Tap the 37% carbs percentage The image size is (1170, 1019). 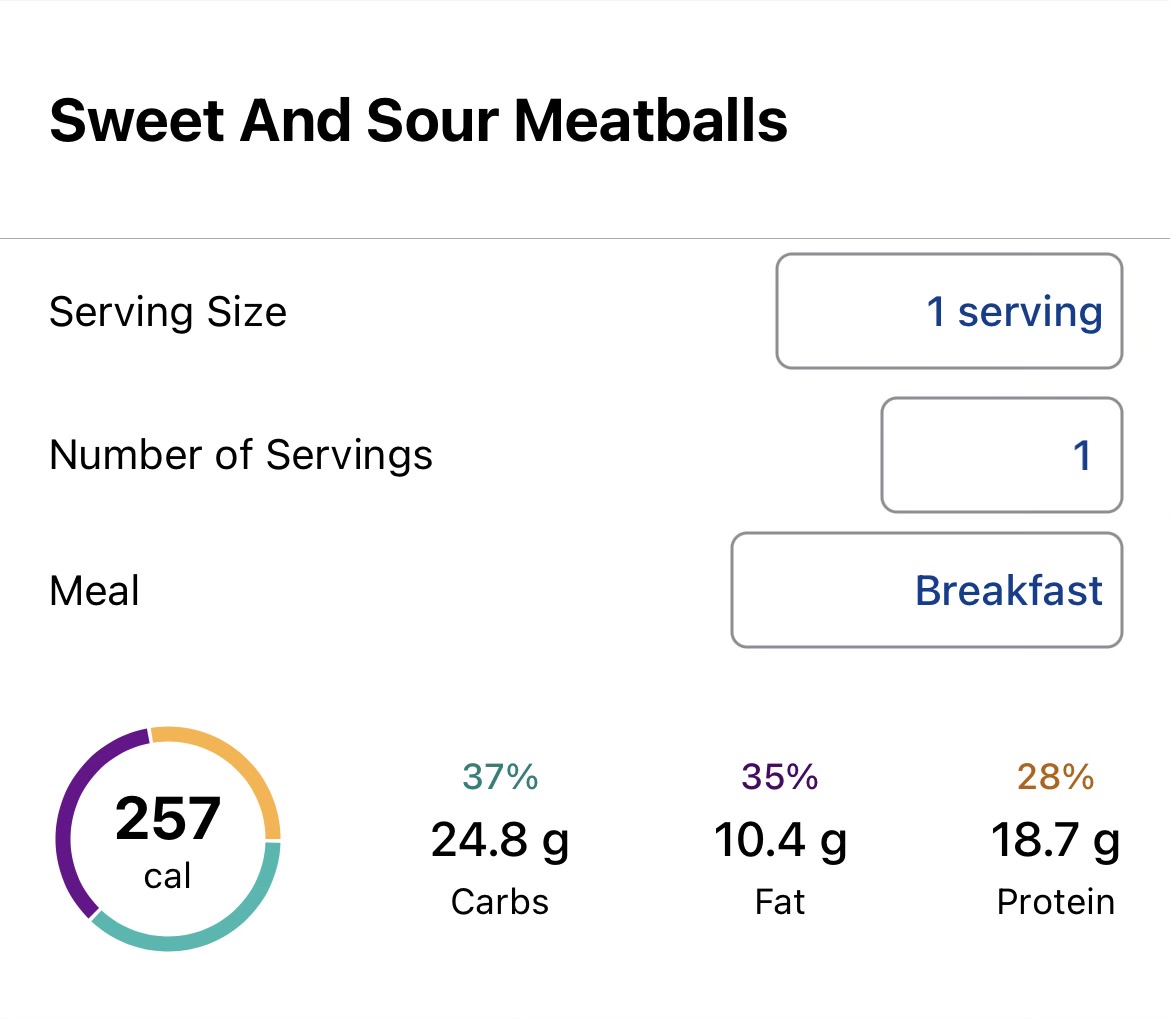pos(500,776)
